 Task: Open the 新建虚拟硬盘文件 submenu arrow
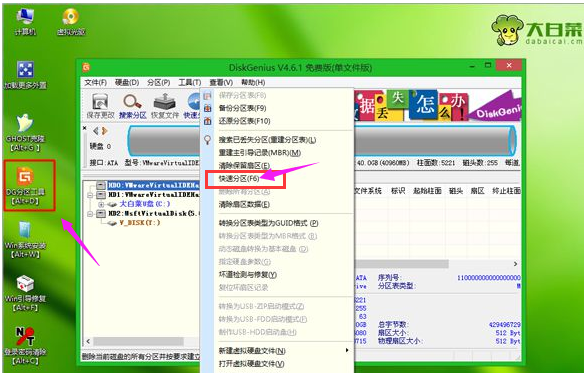click(347, 350)
